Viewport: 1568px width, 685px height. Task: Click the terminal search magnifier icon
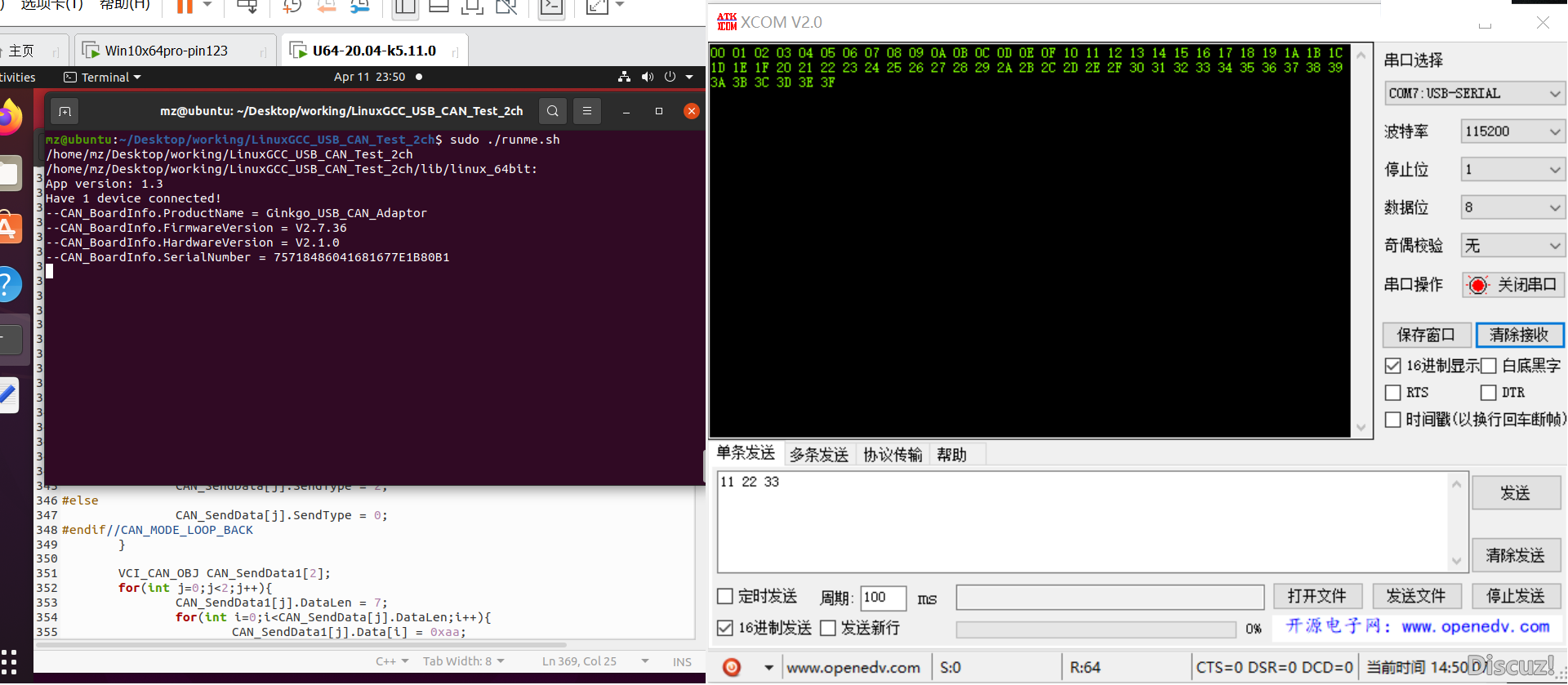tap(553, 111)
